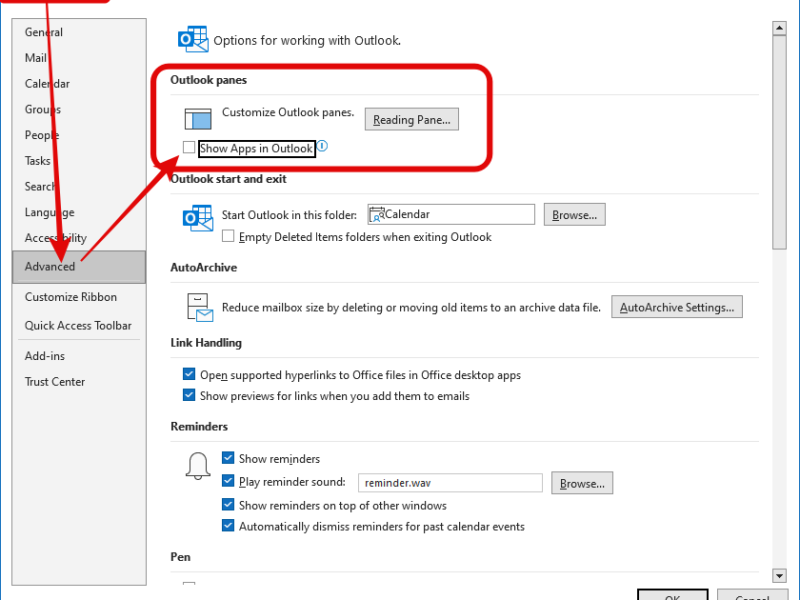Click the Customize Outlook panes layout icon
The height and width of the screenshot is (600, 800).
pyautogui.click(x=197, y=119)
